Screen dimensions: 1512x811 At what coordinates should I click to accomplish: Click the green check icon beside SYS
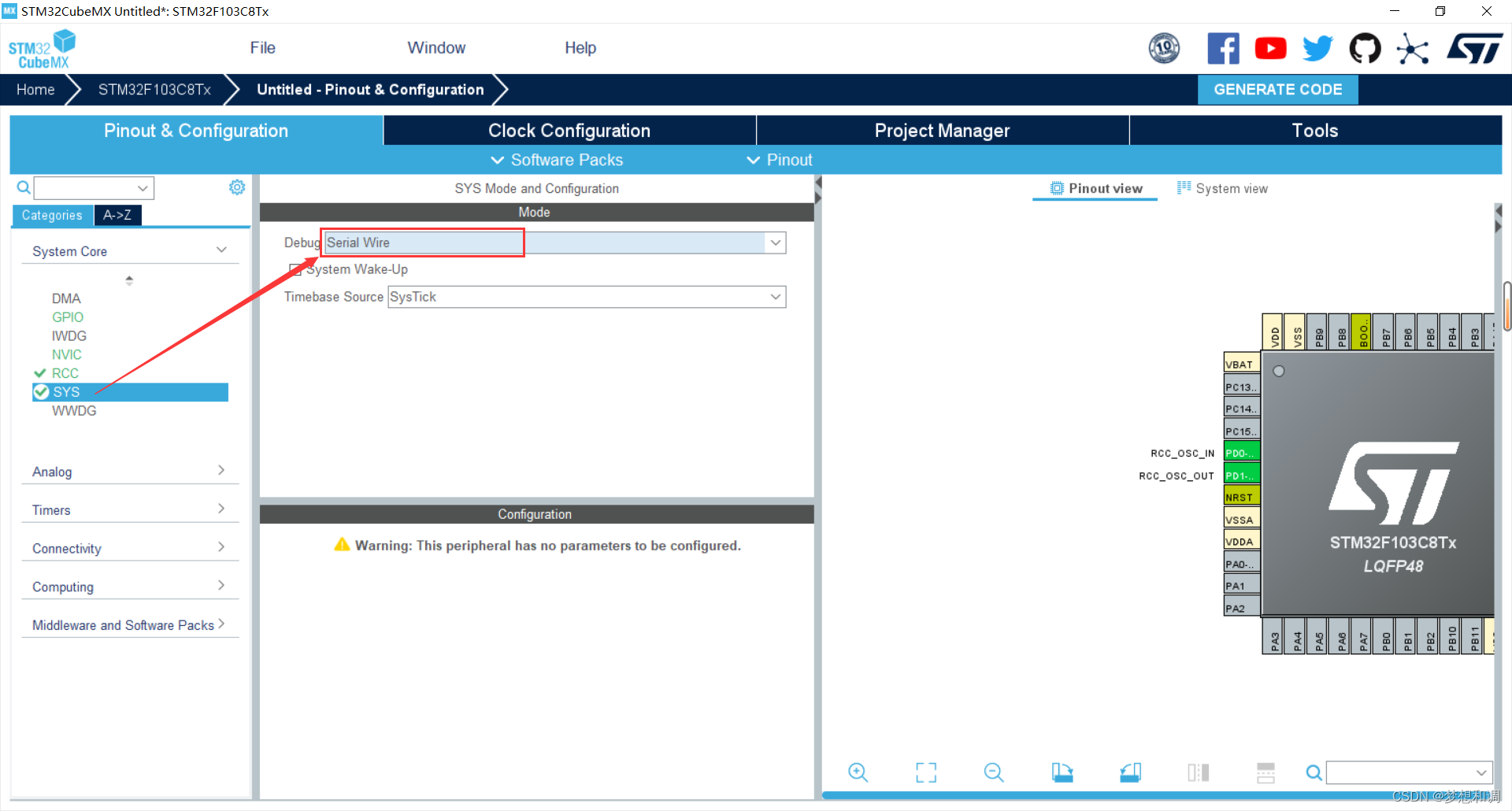(x=42, y=392)
